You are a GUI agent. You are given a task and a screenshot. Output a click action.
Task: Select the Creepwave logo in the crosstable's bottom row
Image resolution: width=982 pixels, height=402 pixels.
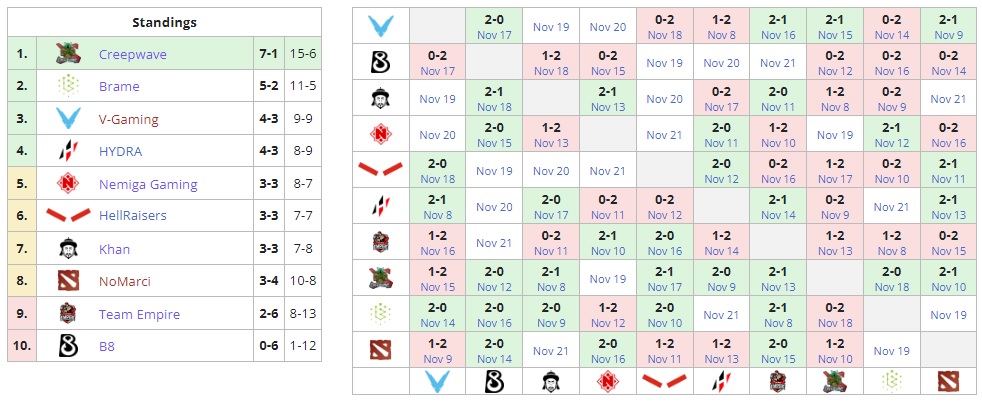pos(834,381)
